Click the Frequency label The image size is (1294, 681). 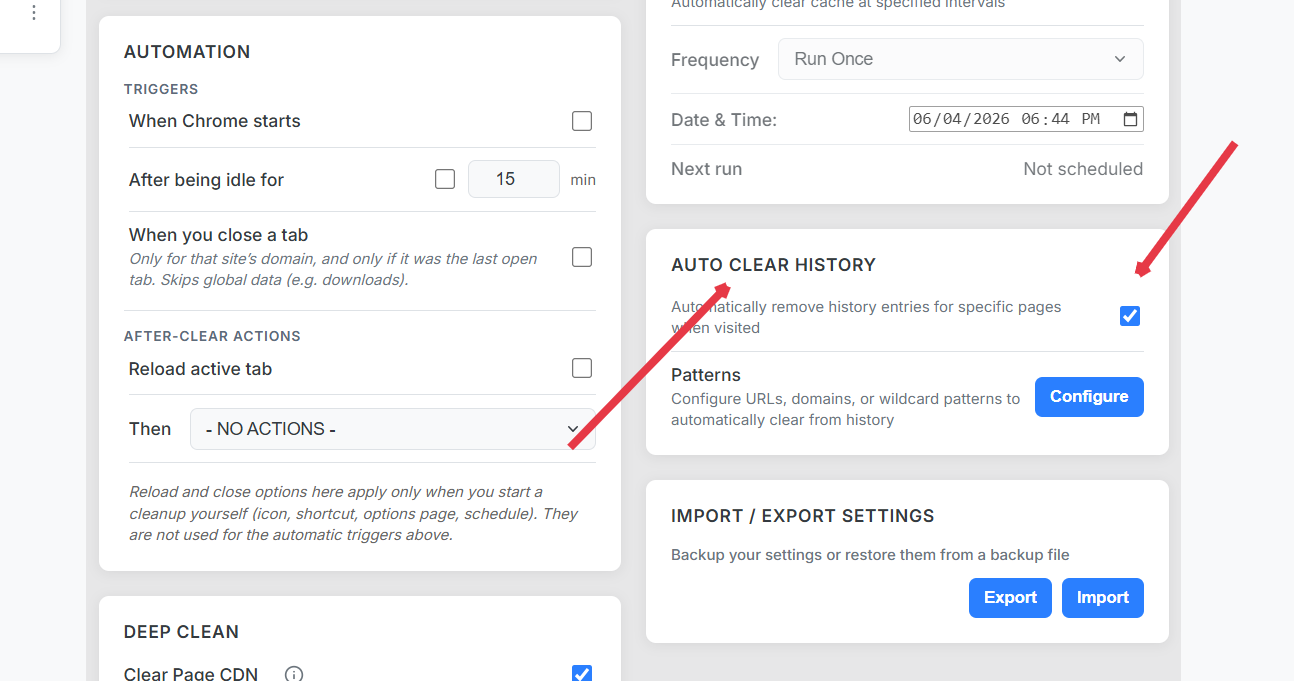tap(715, 60)
